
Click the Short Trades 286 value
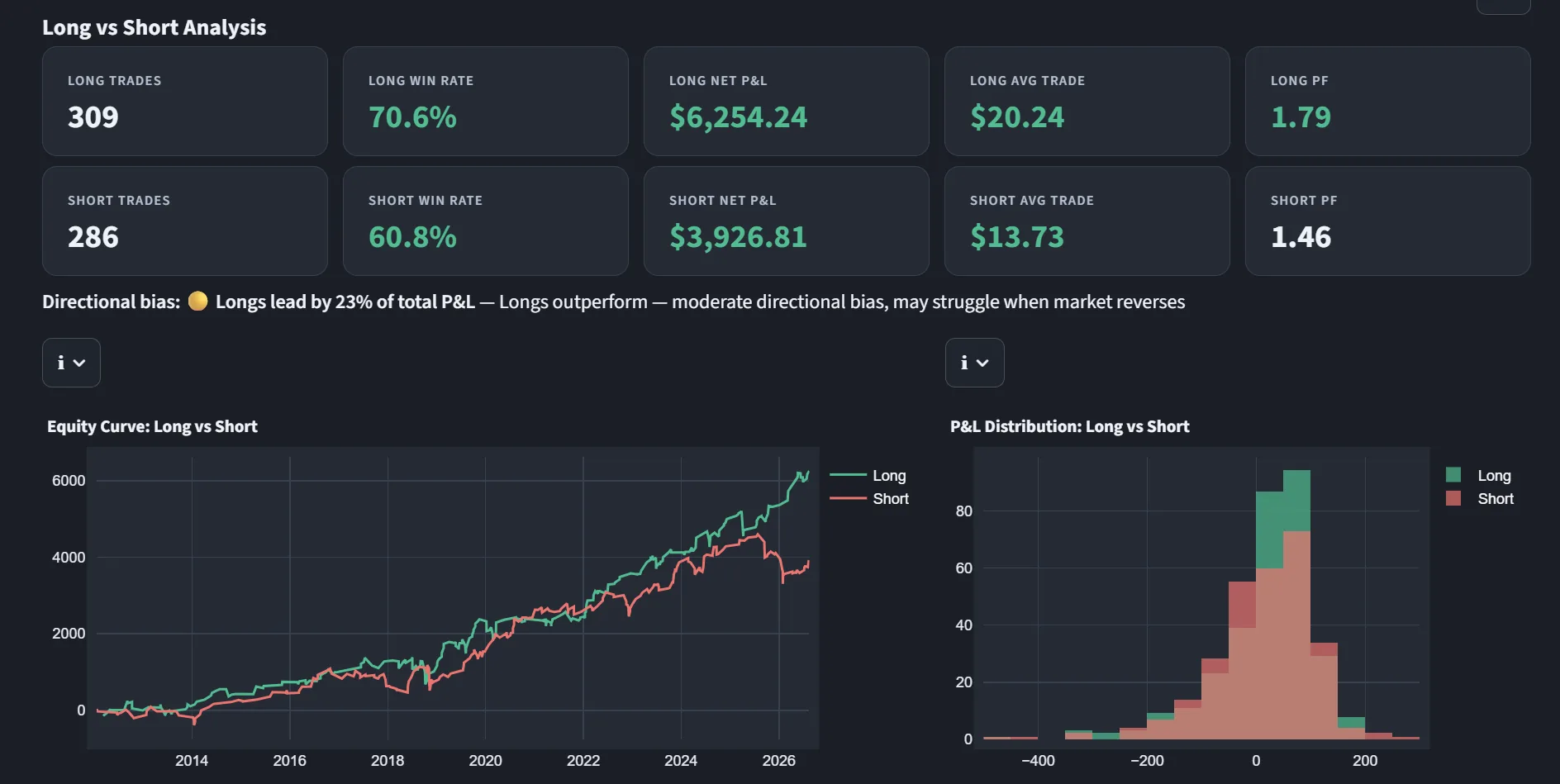tap(93, 237)
